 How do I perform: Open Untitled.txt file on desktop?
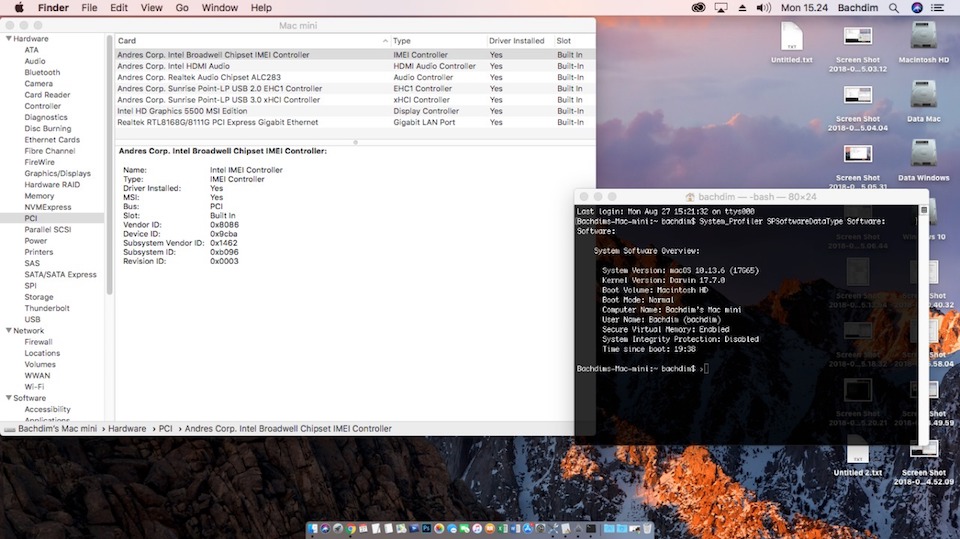792,38
